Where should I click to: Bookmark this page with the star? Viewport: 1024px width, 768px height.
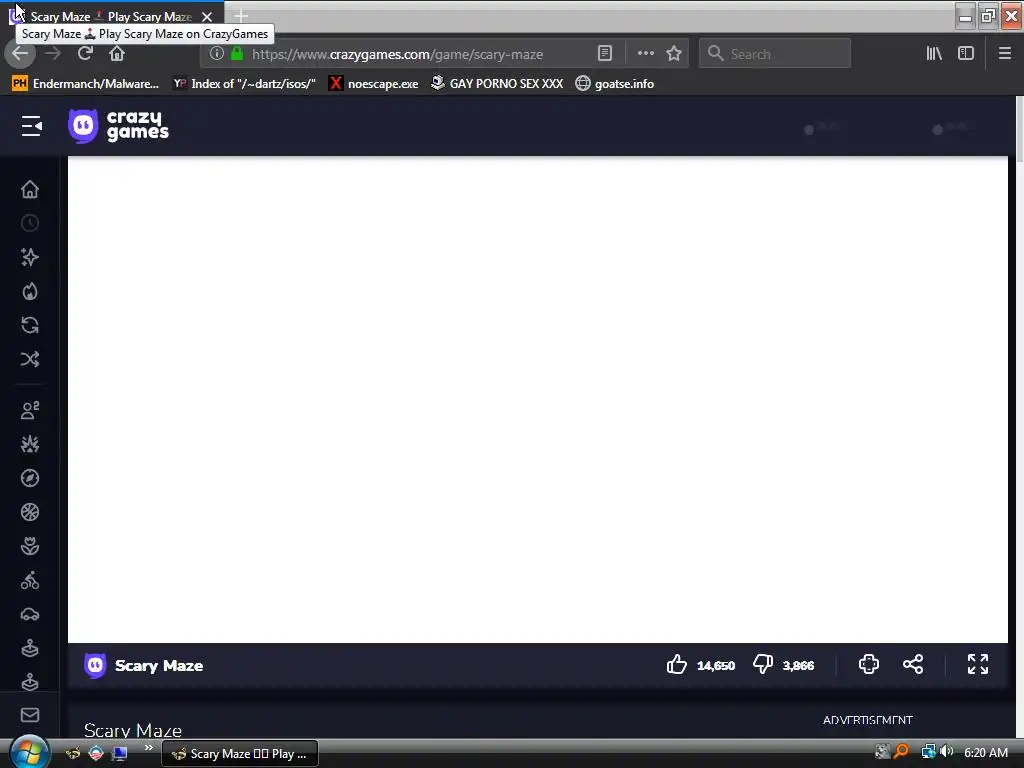click(x=674, y=54)
